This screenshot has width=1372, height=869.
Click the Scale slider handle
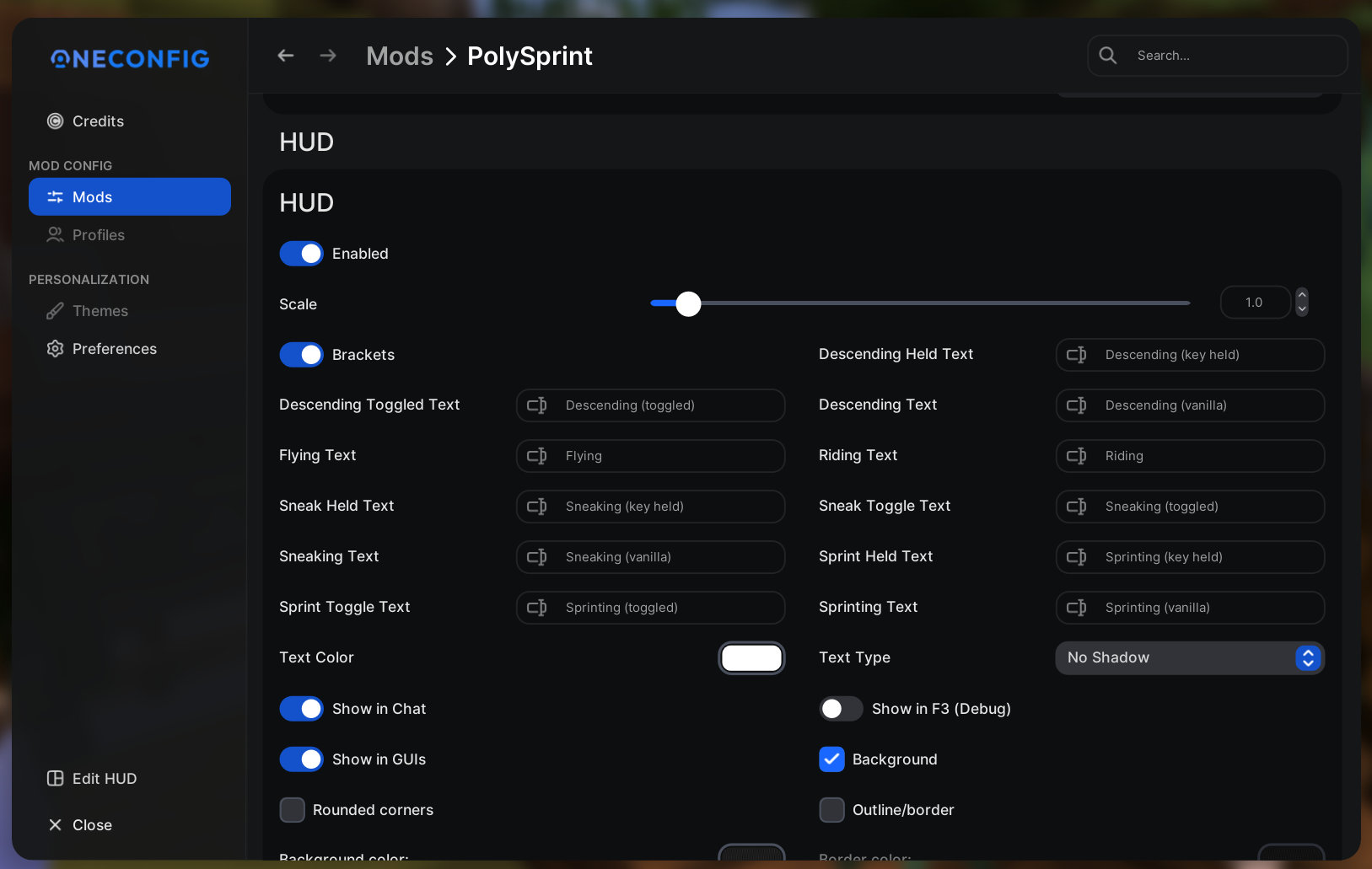click(688, 303)
